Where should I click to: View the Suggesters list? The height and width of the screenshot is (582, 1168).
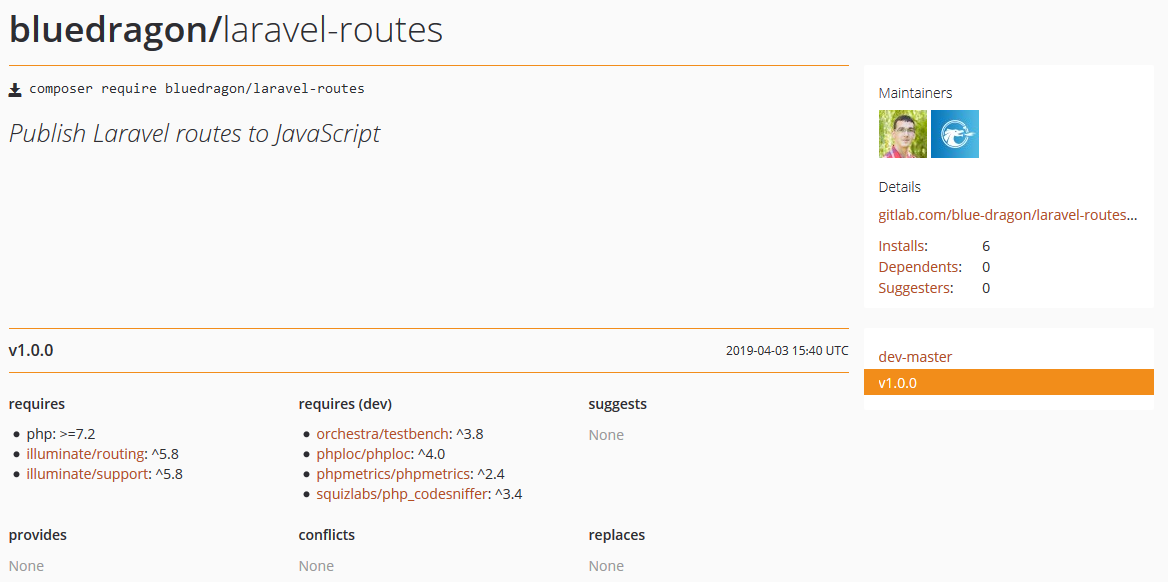coord(915,288)
